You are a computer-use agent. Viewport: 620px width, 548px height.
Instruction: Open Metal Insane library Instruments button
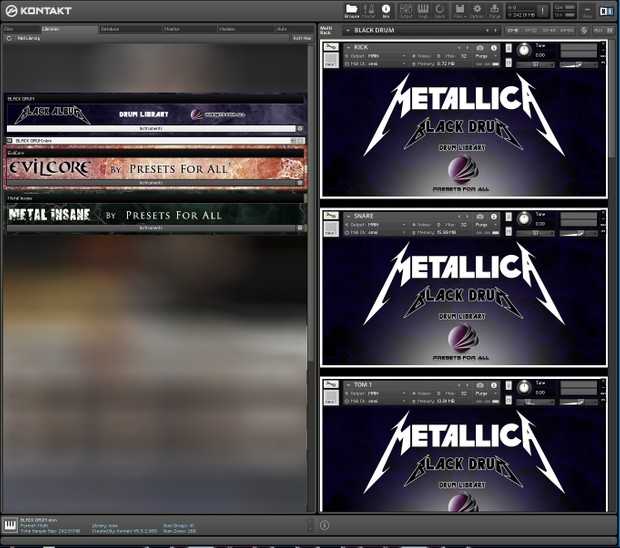tap(151, 228)
